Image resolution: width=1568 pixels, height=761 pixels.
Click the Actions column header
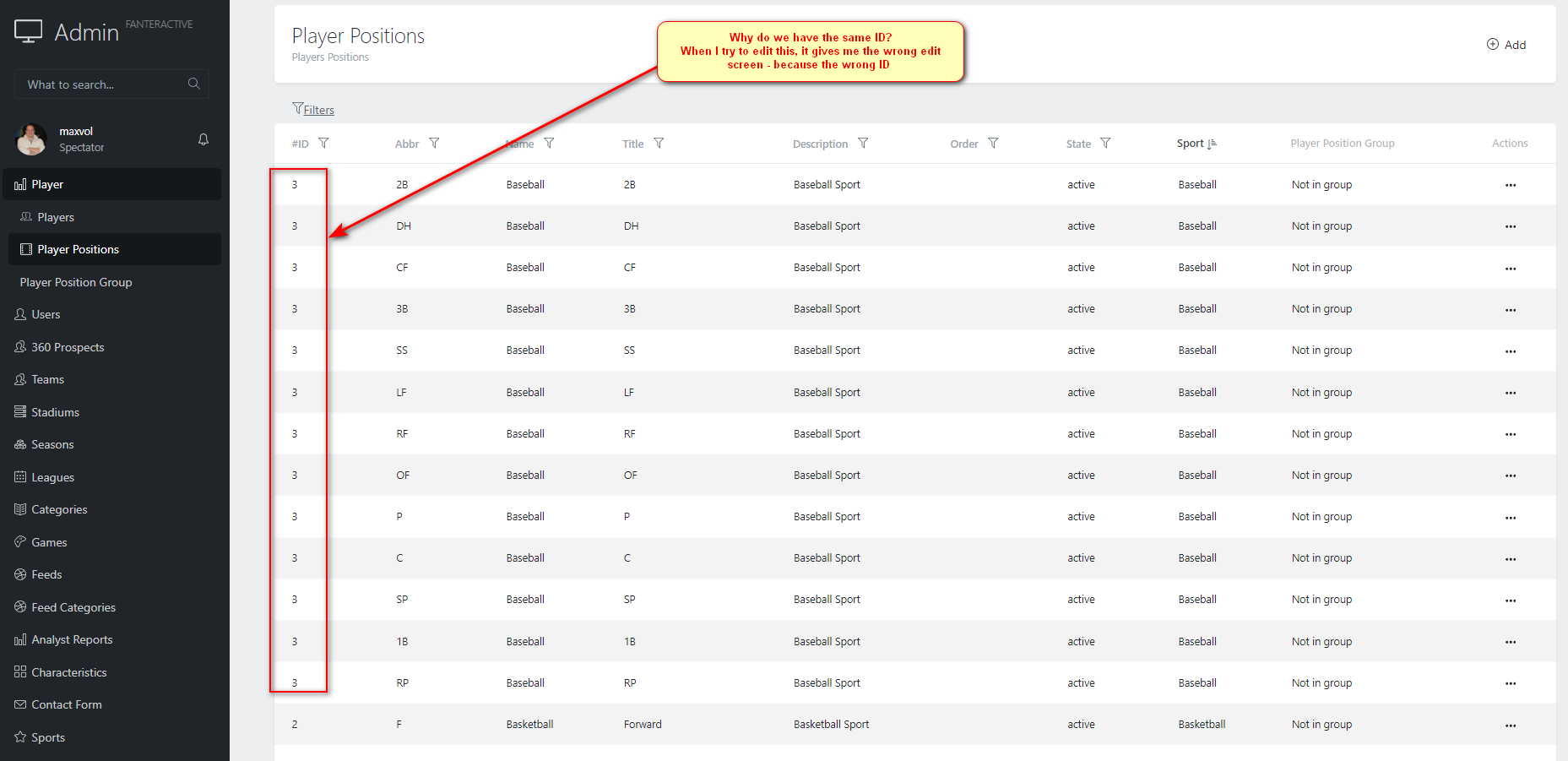pyautogui.click(x=1510, y=144)
